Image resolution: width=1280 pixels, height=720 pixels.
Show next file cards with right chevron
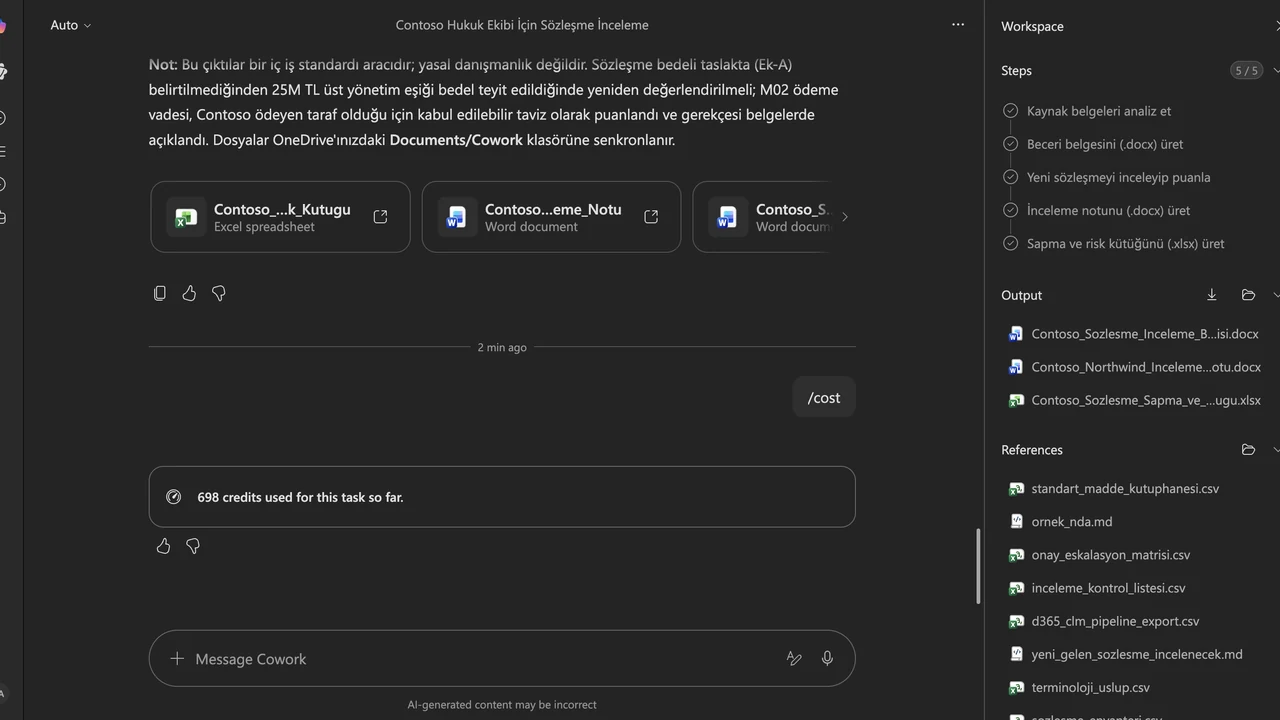pos(844,217)
